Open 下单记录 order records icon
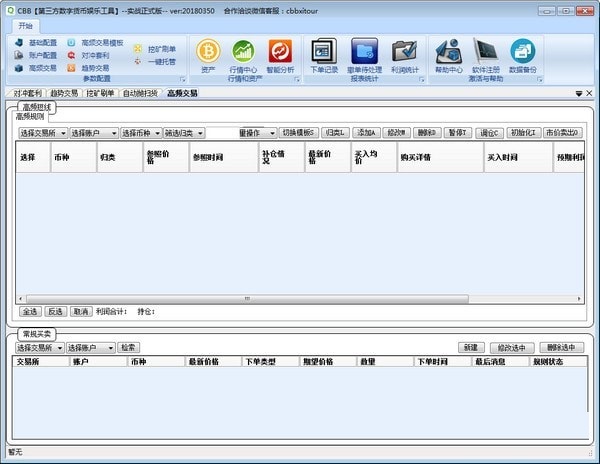 tap(324, 52)
